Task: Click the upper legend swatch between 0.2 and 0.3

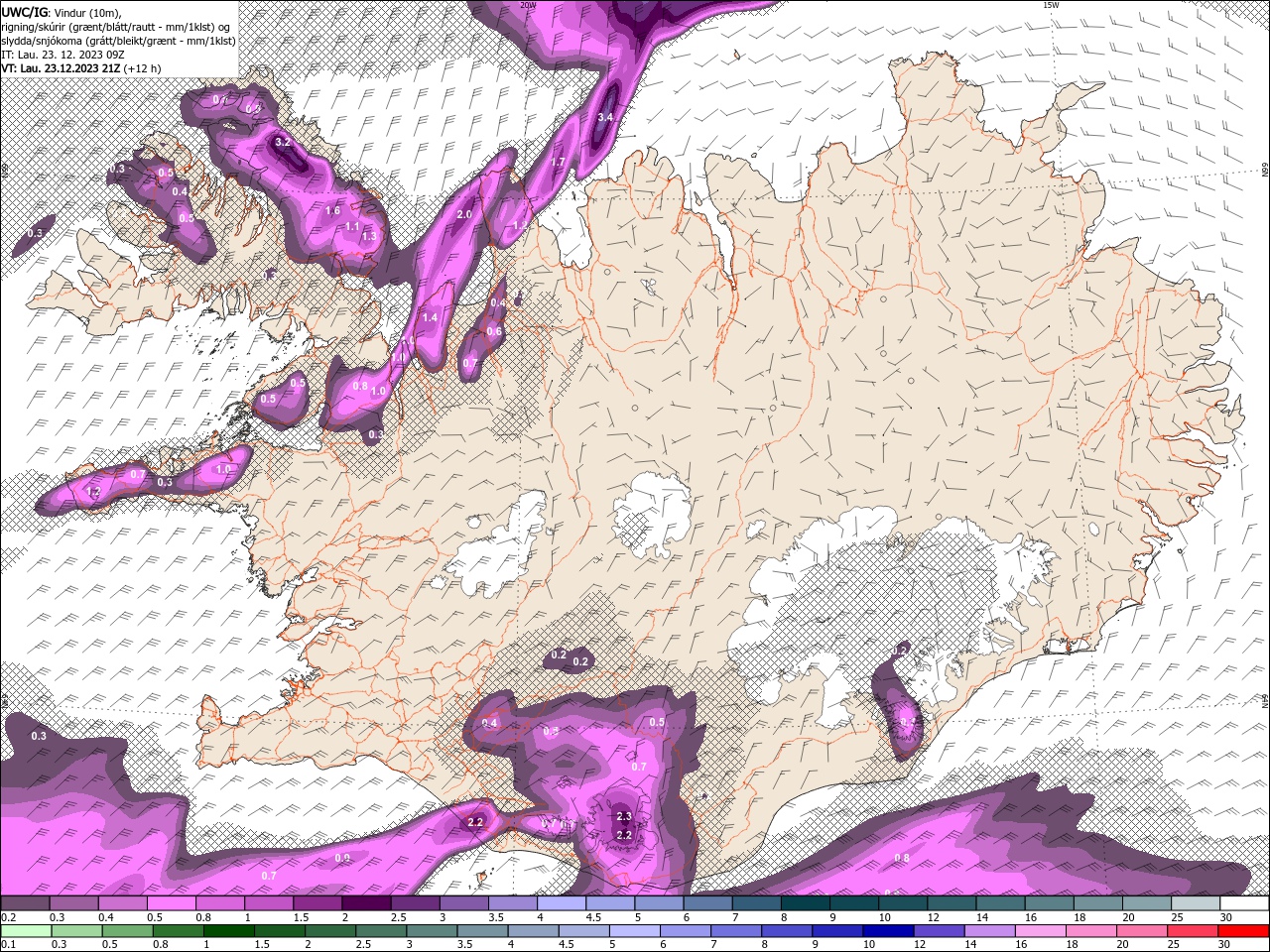Action: point(25,903)
